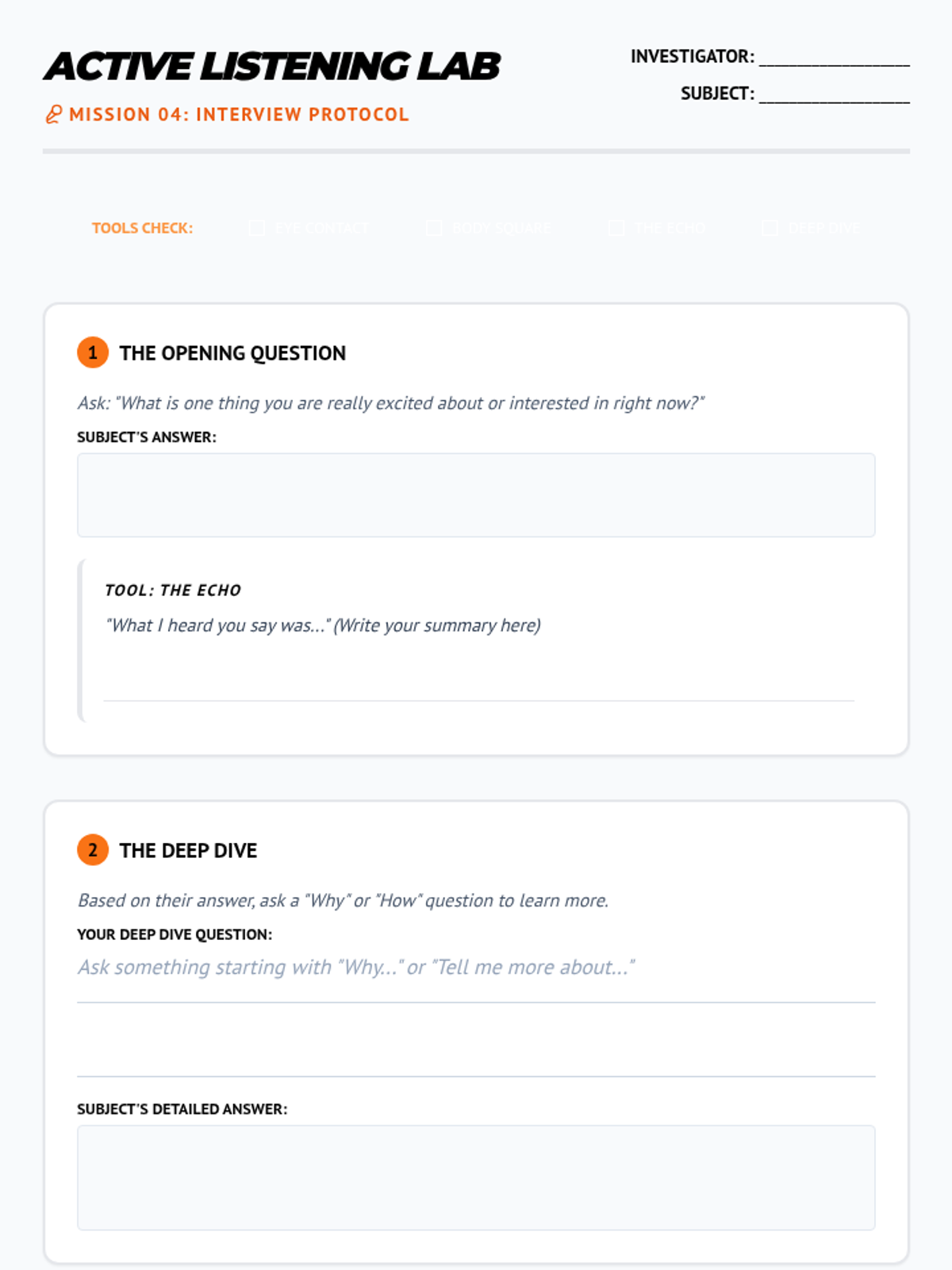Select The Opening Question heading

[x=232, y=353]
